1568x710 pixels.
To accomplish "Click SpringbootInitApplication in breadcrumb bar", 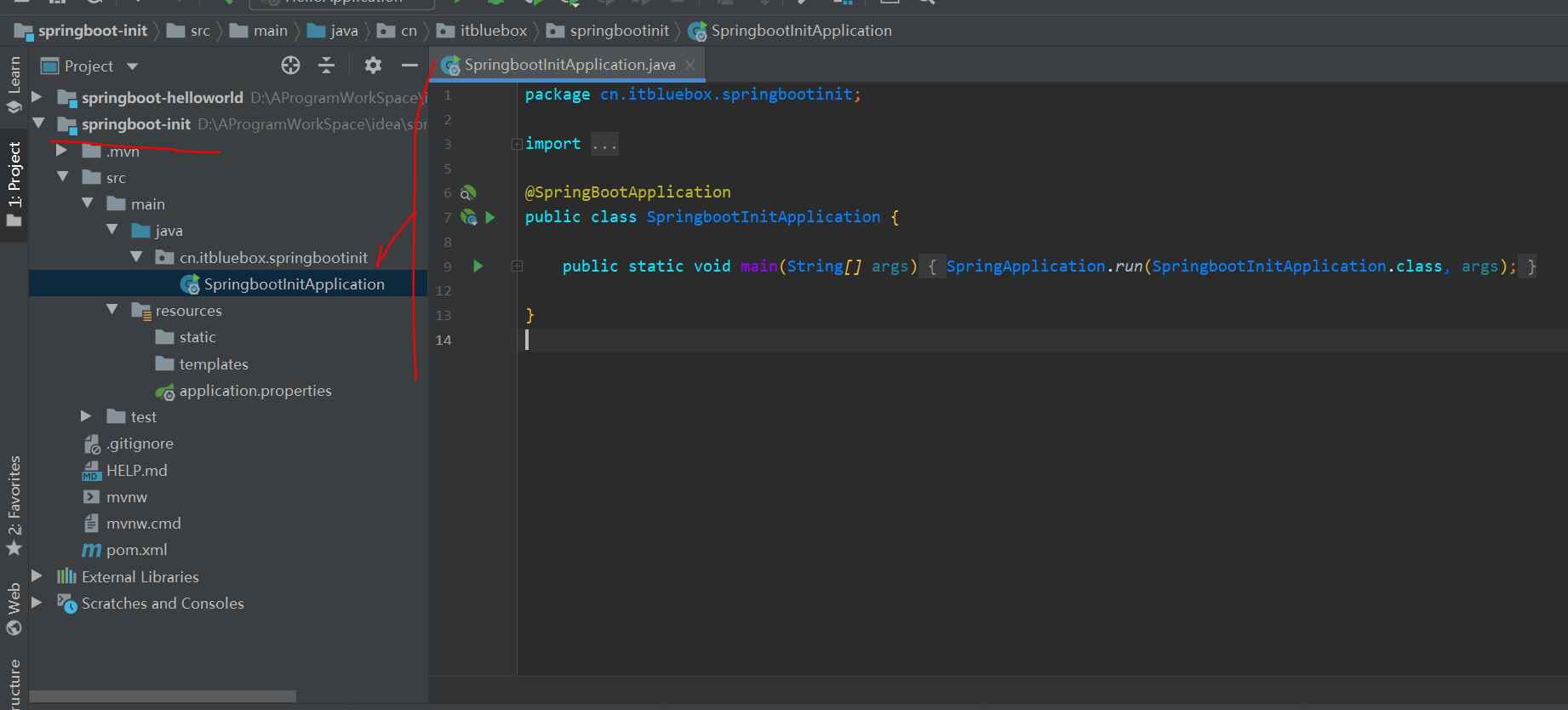I will point(801,31).
